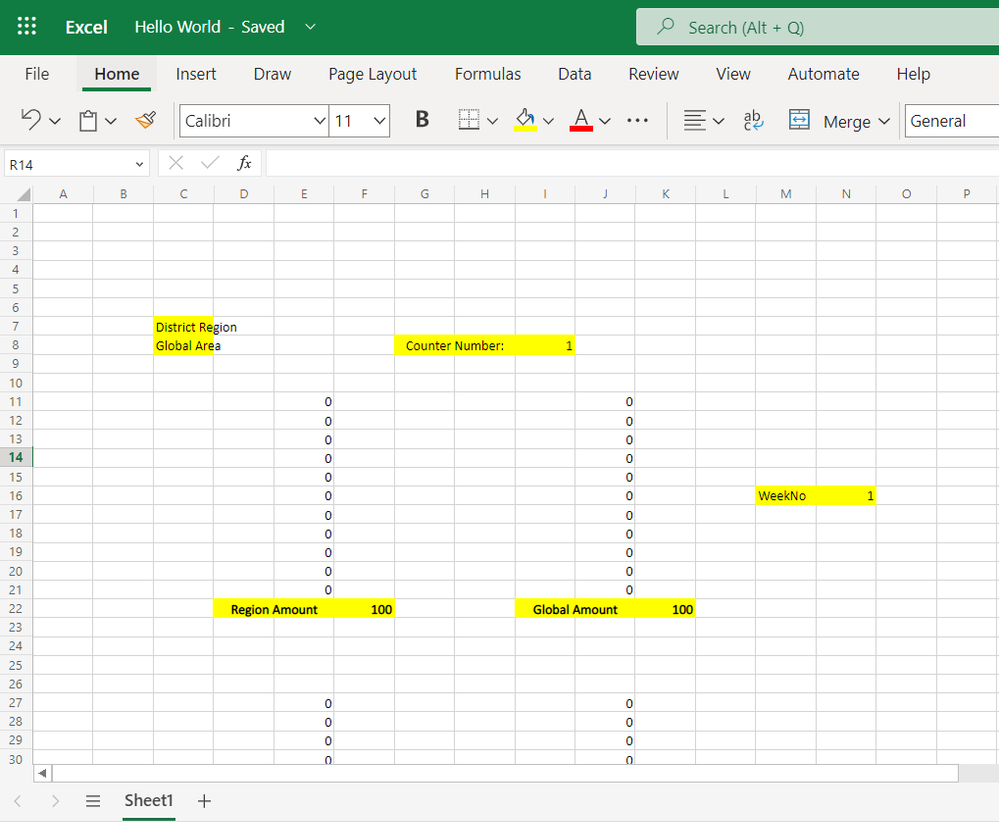The width and height of the screenshot is (999, 822).
Task: Select the Counter Number: cell
Action: (x=455, y=345)
